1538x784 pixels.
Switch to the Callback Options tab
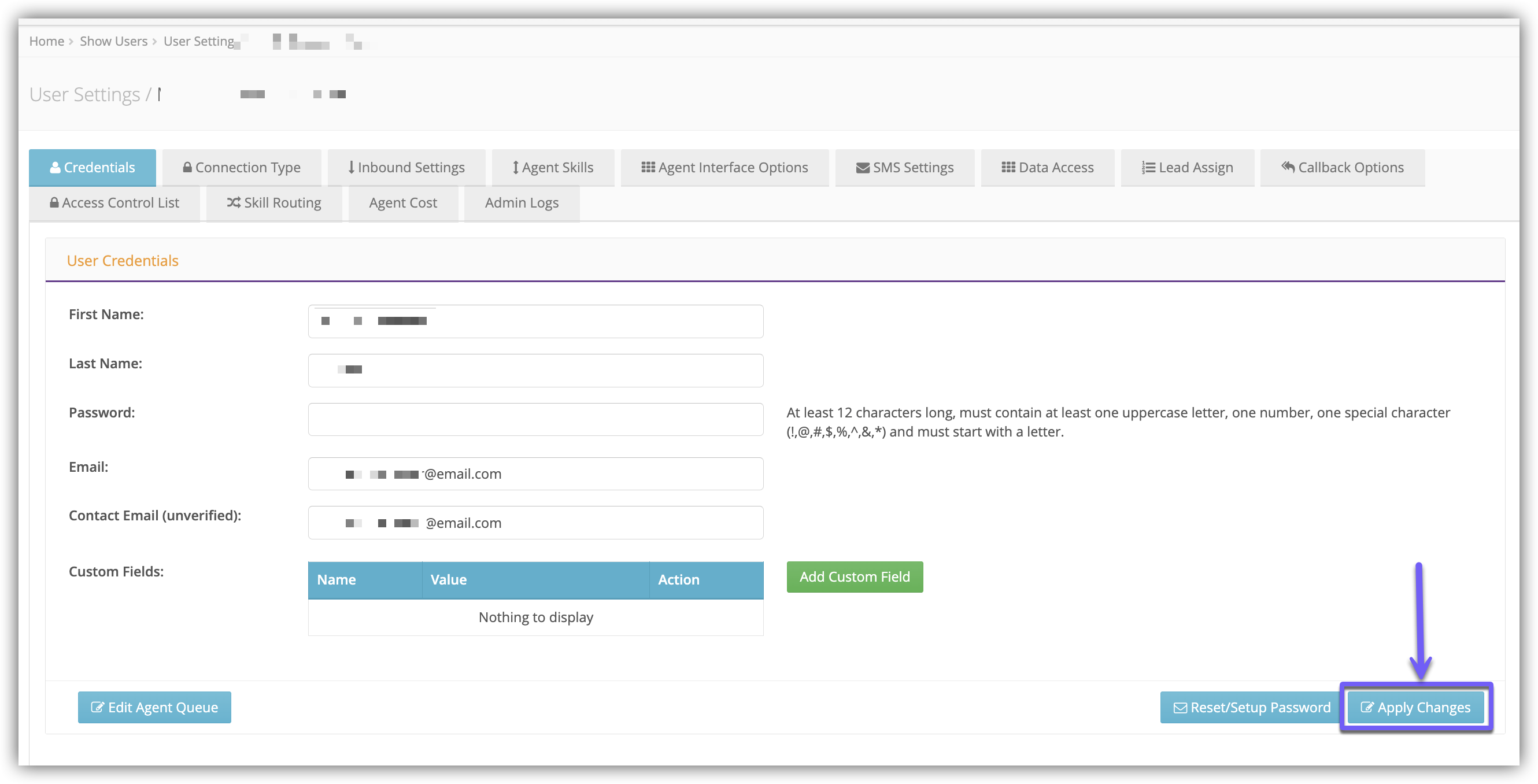click(x=1342, y=168)
